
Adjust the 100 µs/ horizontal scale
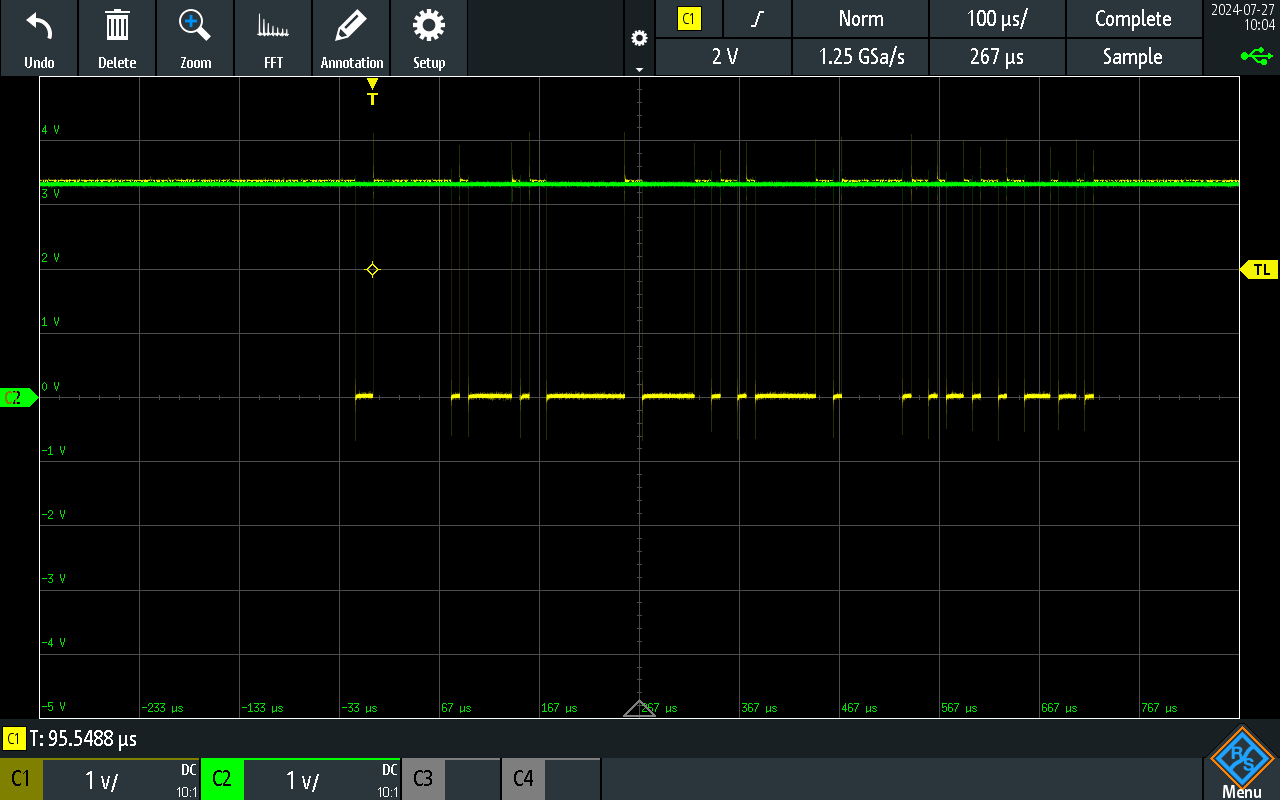[997, 18]
